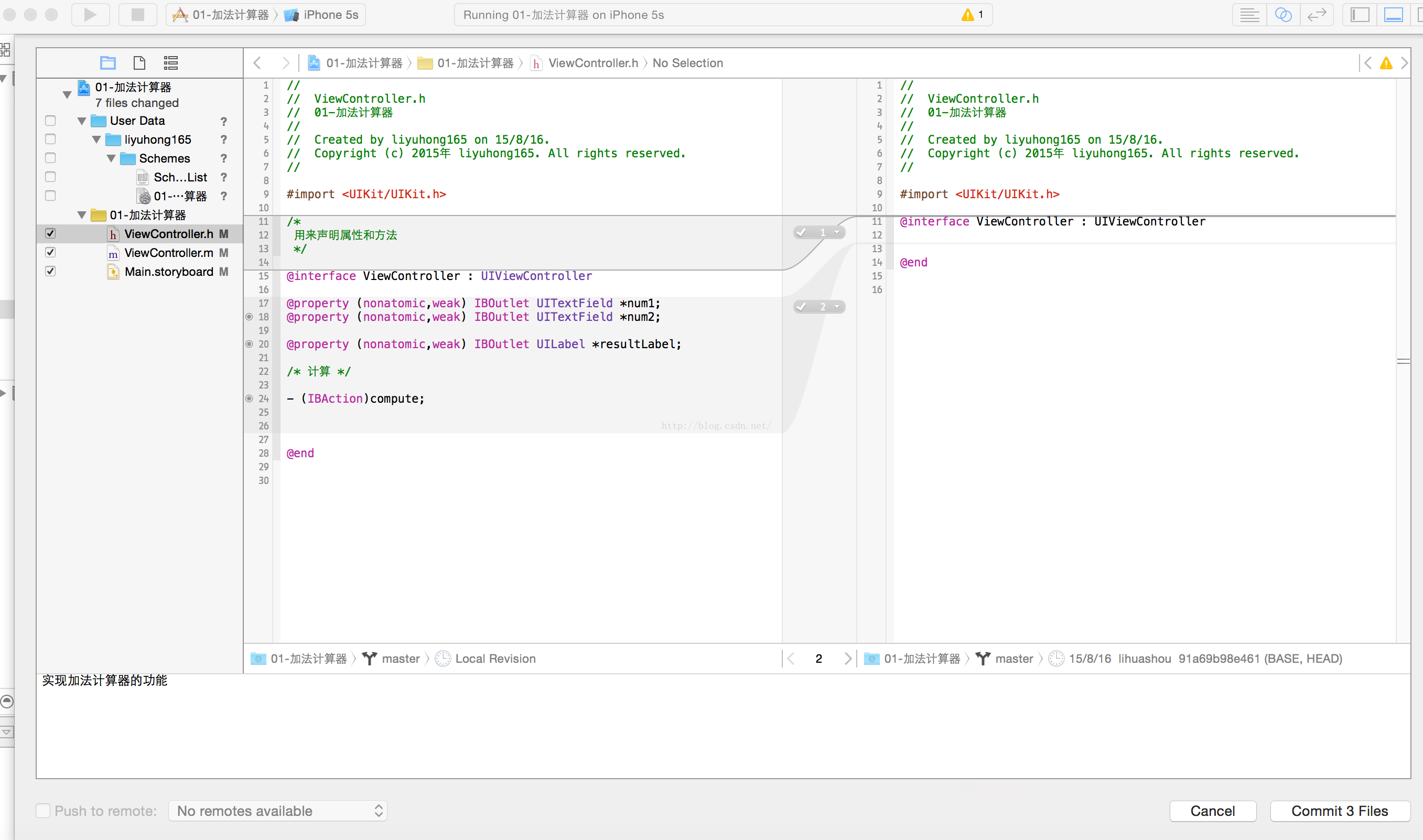The width and height of the screenshot is (1423, 840).
Task: Open left pane master branch selector
Action: pos(391,658)
